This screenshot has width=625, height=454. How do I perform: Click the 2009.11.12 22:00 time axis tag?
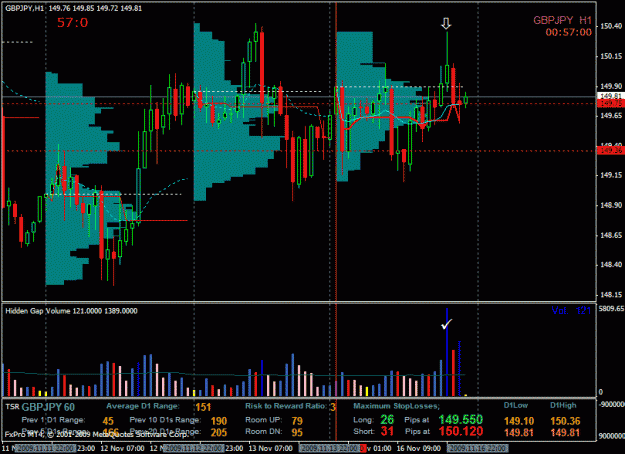point(193,448)
